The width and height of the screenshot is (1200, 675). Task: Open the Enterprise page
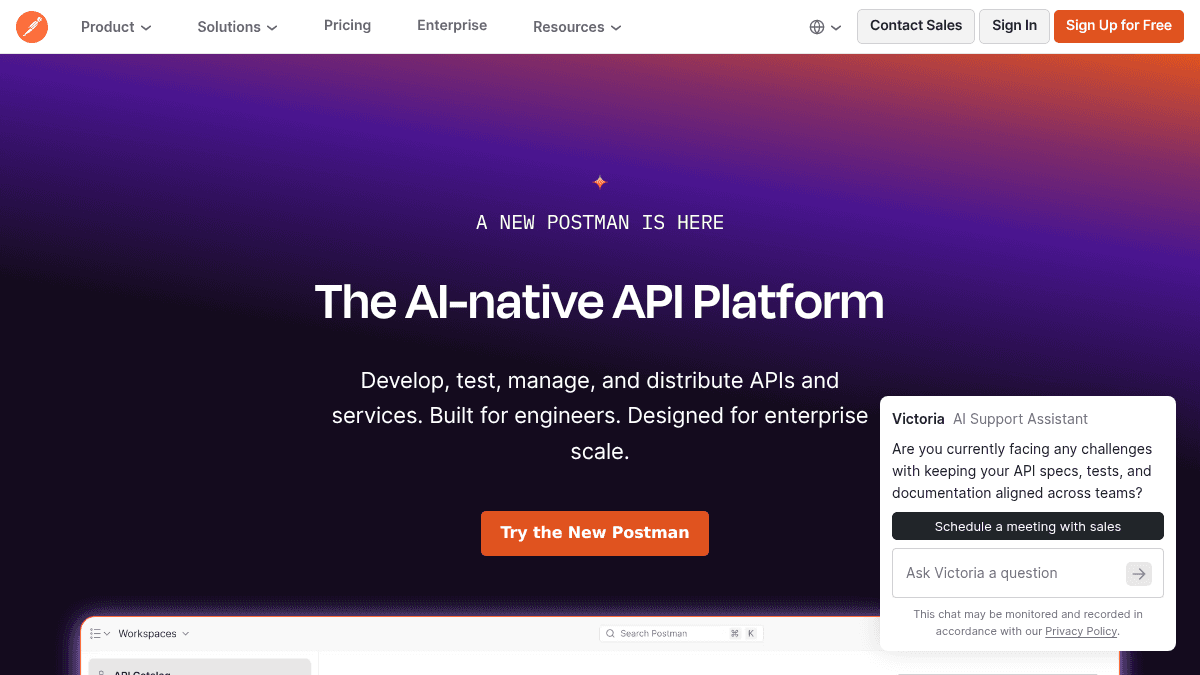point(452,25)
